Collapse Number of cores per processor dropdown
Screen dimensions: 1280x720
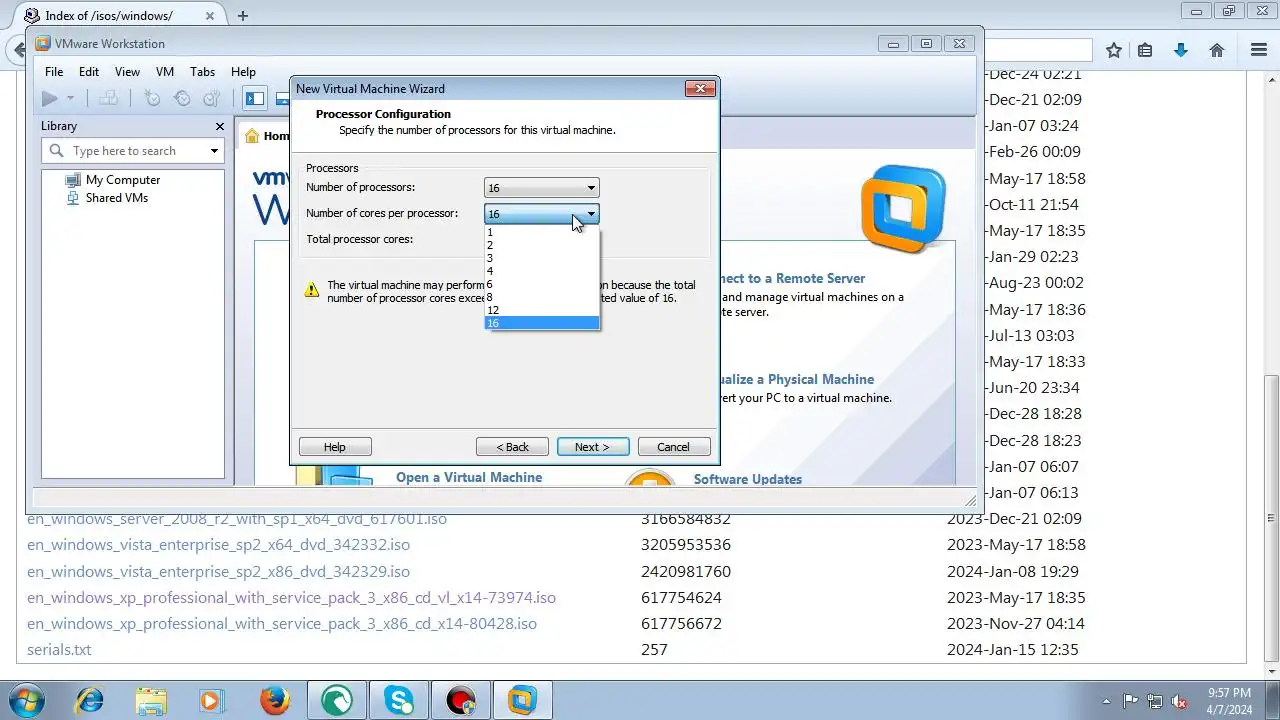pos(591,214)
